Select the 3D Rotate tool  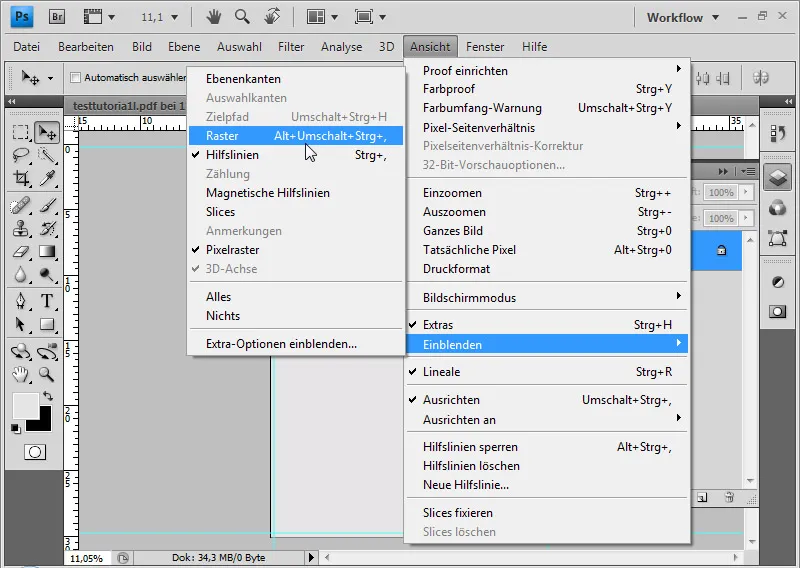tap(20, 351)
